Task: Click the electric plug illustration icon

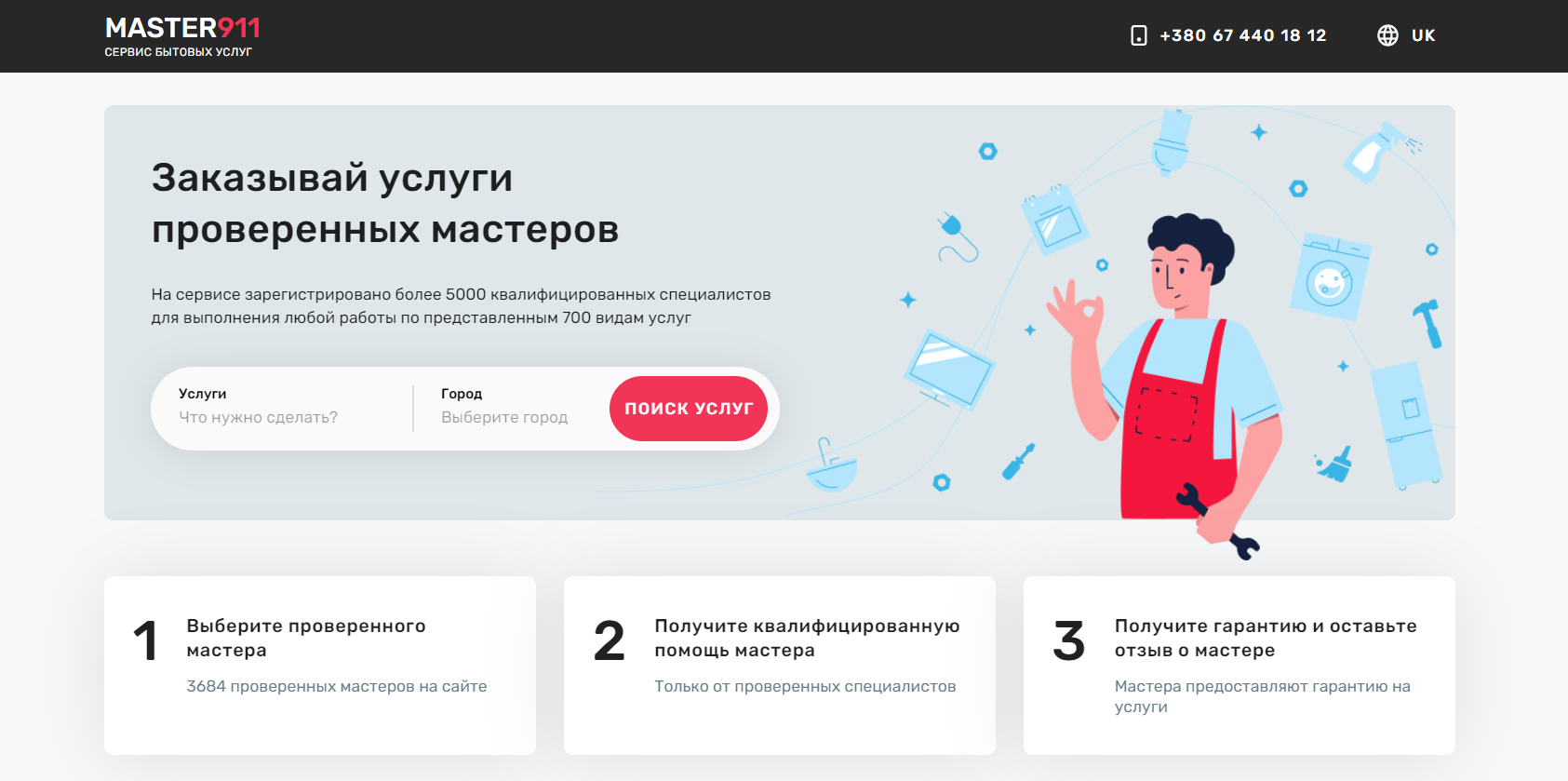Action: (958, 237)
